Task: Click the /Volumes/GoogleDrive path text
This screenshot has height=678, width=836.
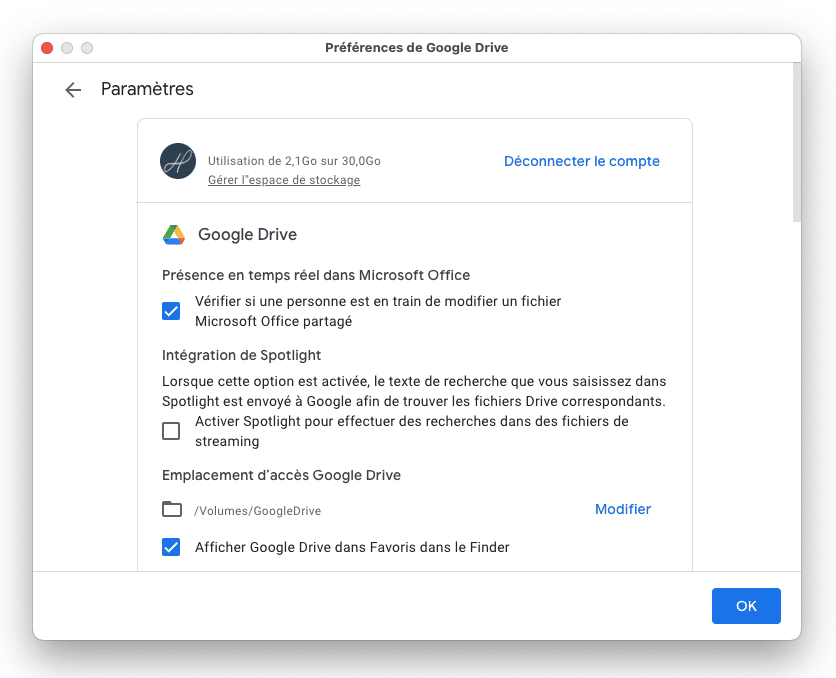Action: 258,511
